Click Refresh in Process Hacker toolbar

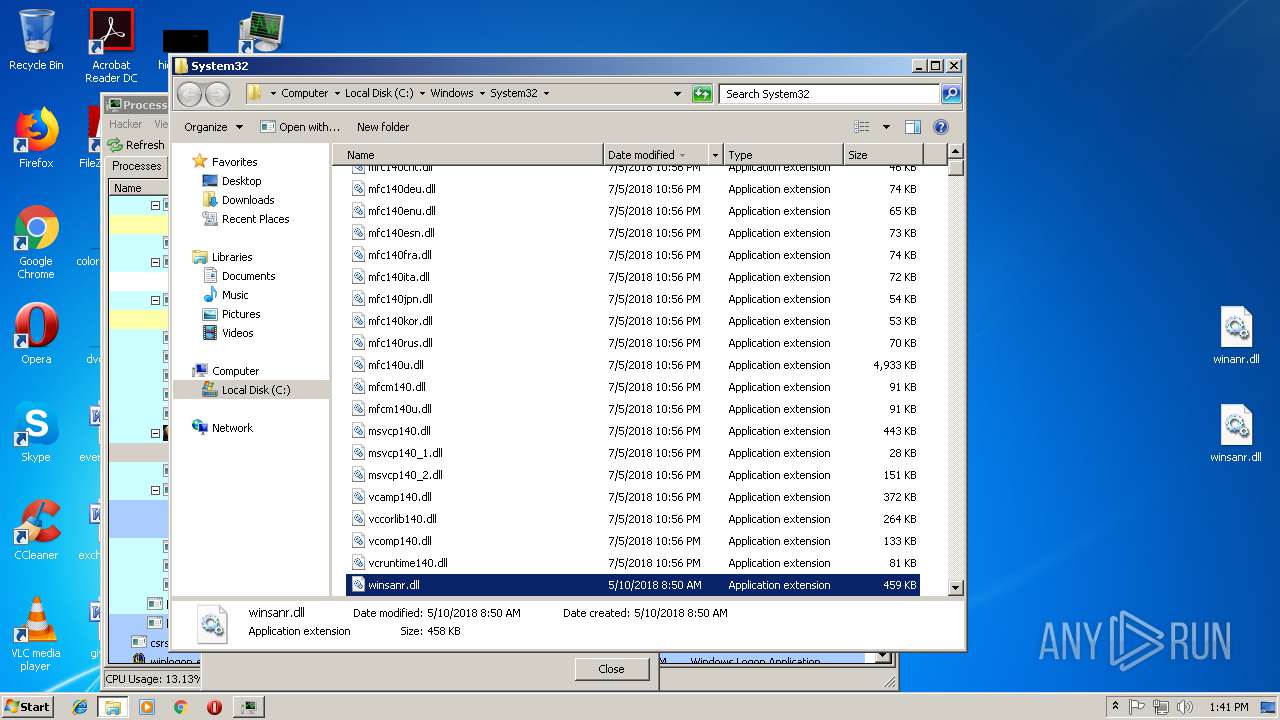pos(137,145)
